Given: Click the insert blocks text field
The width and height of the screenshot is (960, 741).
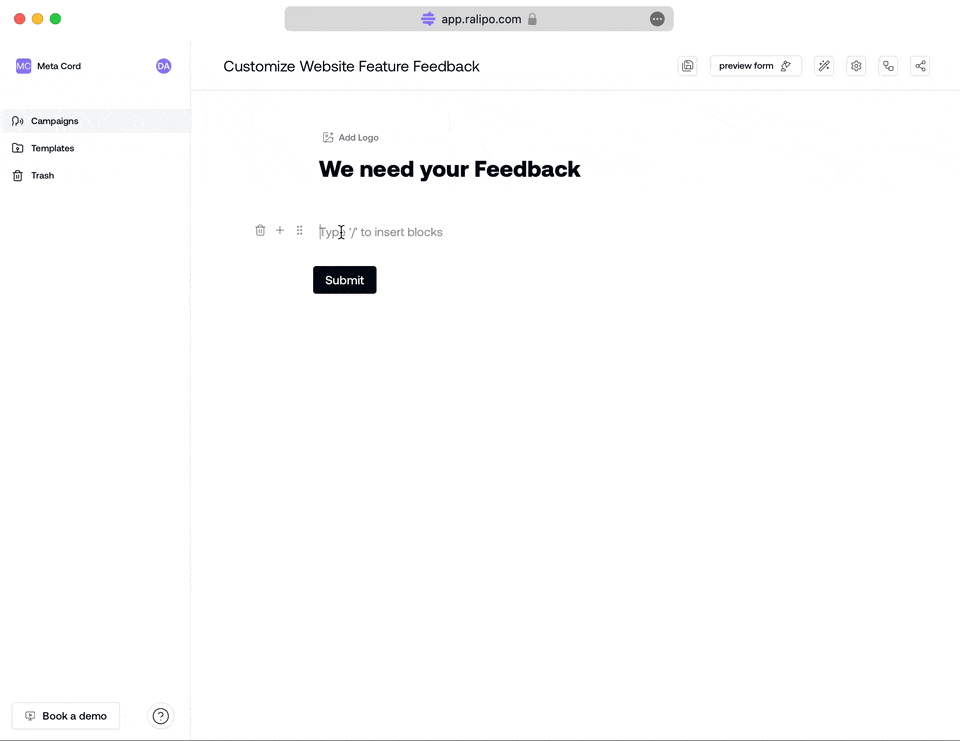Looking at the screenshot, I should [400, 232].
